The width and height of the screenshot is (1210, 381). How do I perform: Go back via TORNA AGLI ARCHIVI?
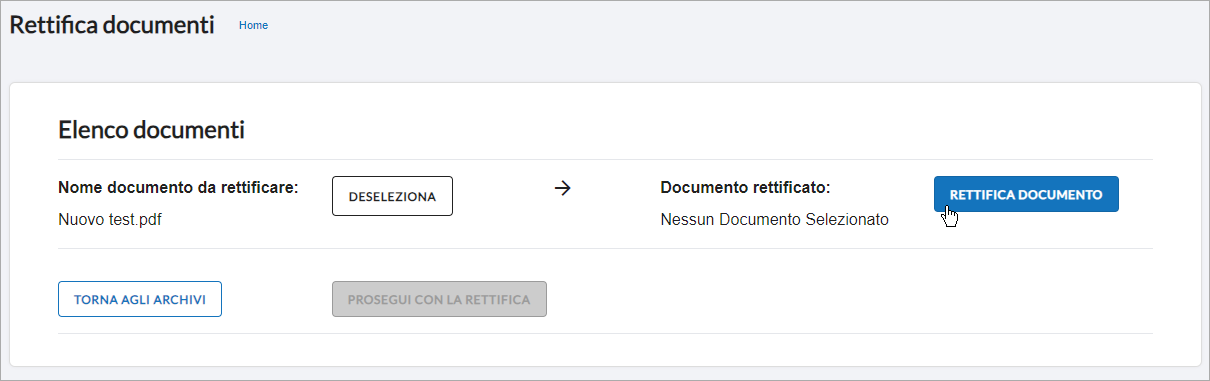pos(140,299)
